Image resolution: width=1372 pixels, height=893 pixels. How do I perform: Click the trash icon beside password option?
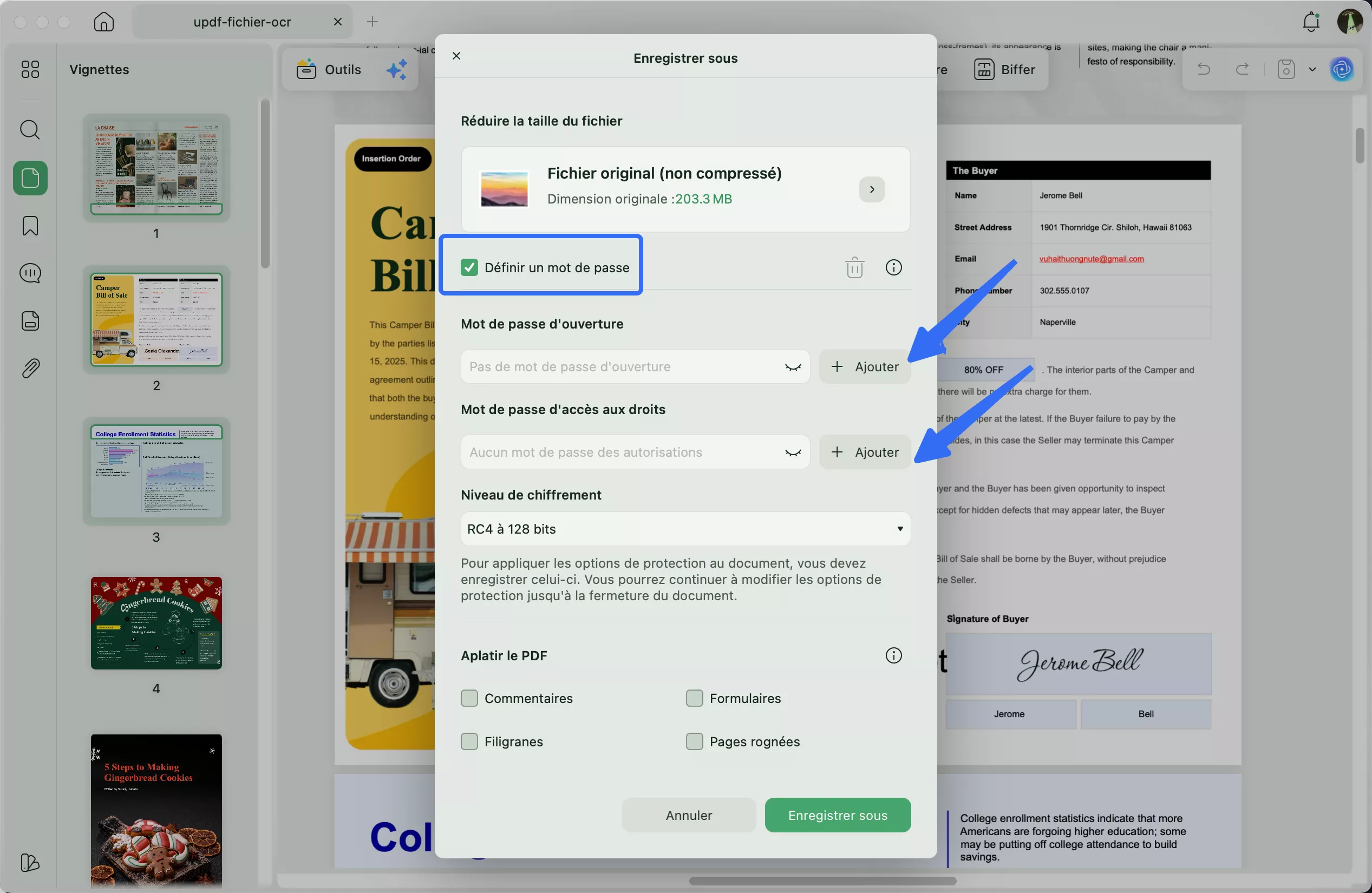(854, 267)
